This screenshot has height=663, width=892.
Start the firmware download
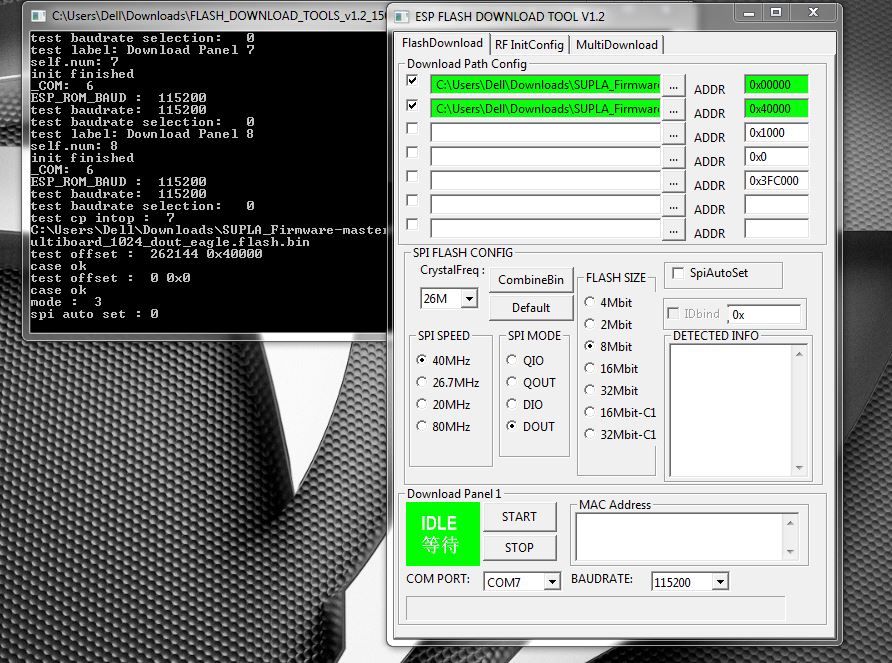tap(519, 517)
